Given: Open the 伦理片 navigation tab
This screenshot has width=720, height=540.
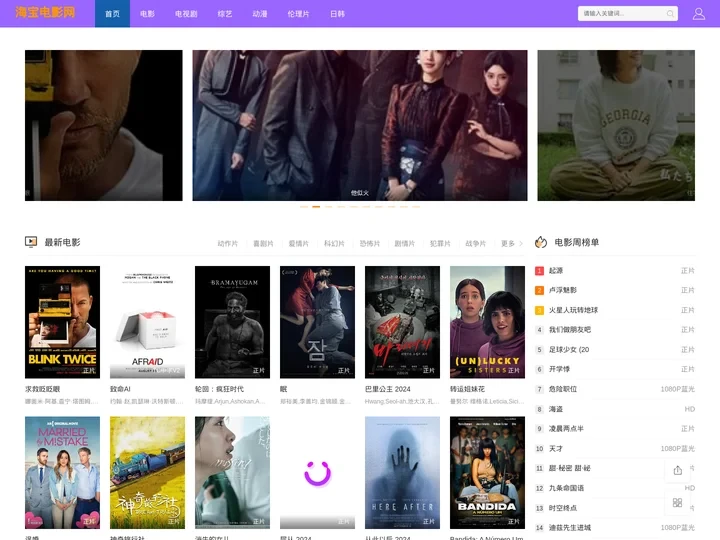Looking at the screenshot, I should [x=298, y=14].
